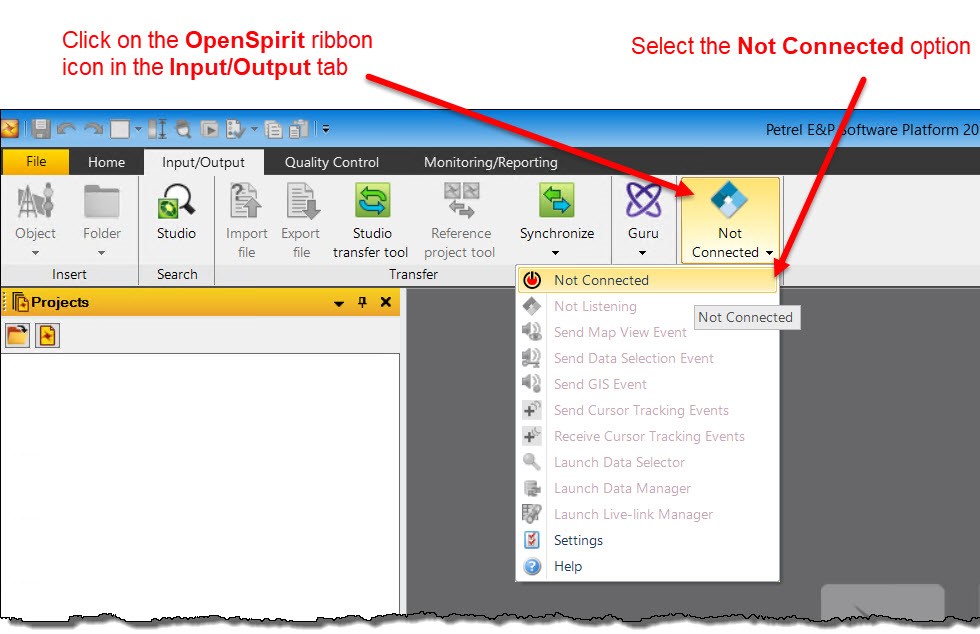980x634 pixels.
Task: Click the play window icon in quick access toolbar
Action: point(209,129)
